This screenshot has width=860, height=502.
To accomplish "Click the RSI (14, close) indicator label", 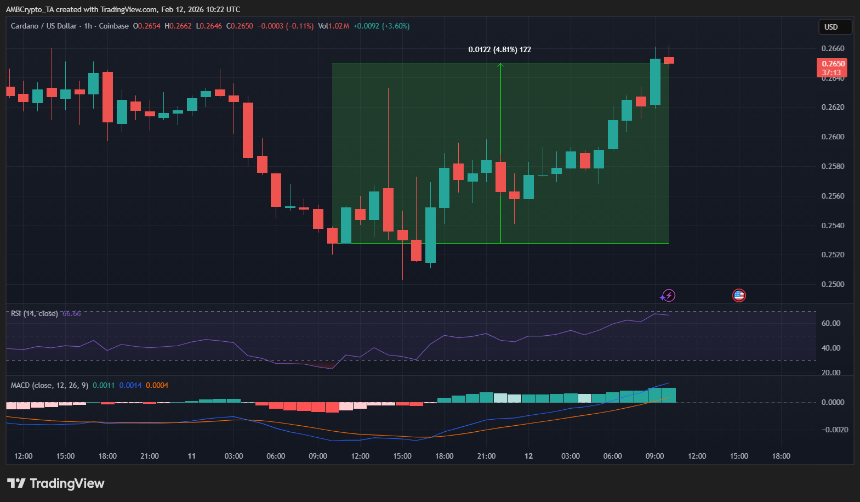I will click(34, 314).
